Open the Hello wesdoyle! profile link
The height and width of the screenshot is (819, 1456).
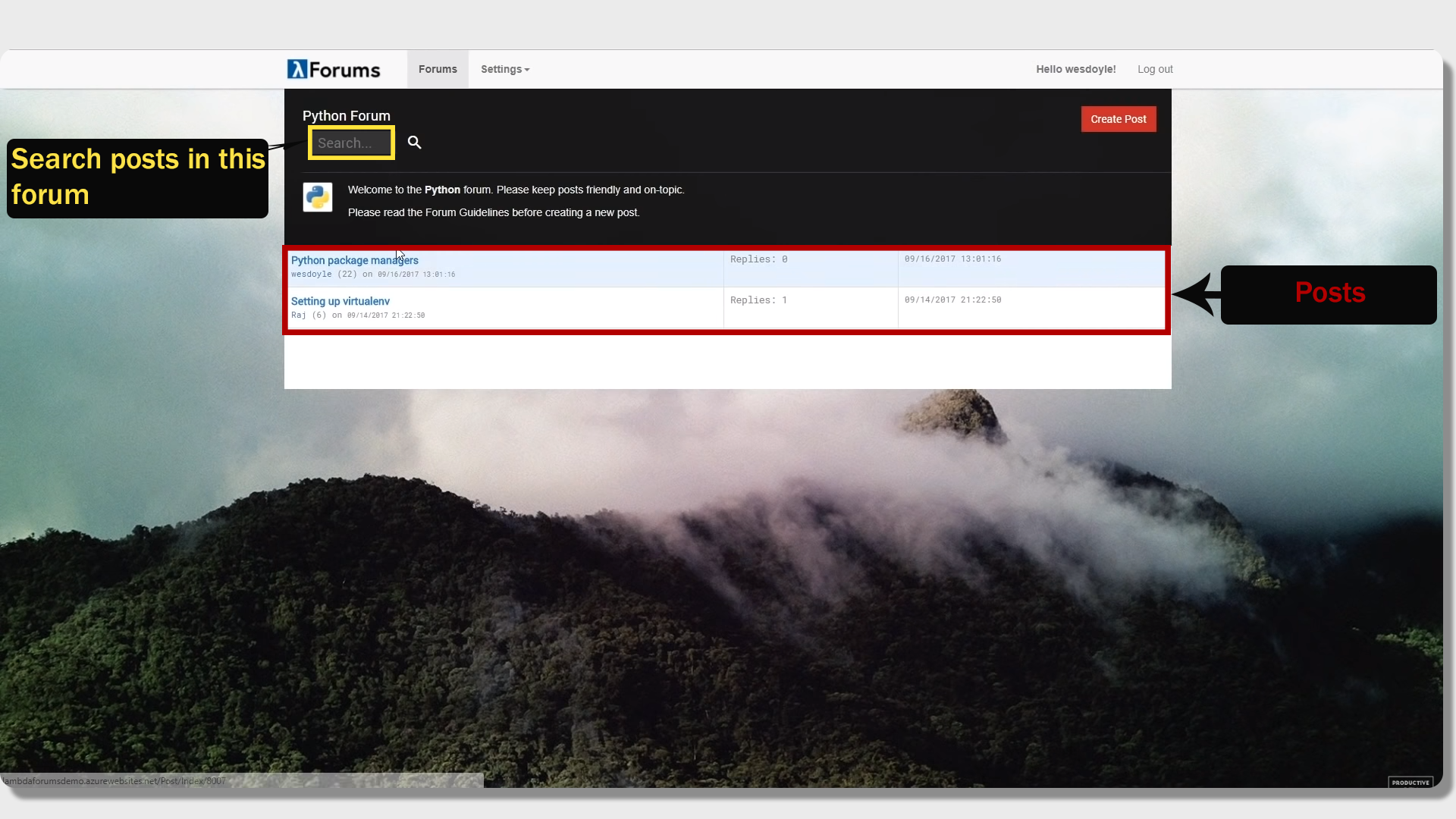click(x=1076, y=69)
